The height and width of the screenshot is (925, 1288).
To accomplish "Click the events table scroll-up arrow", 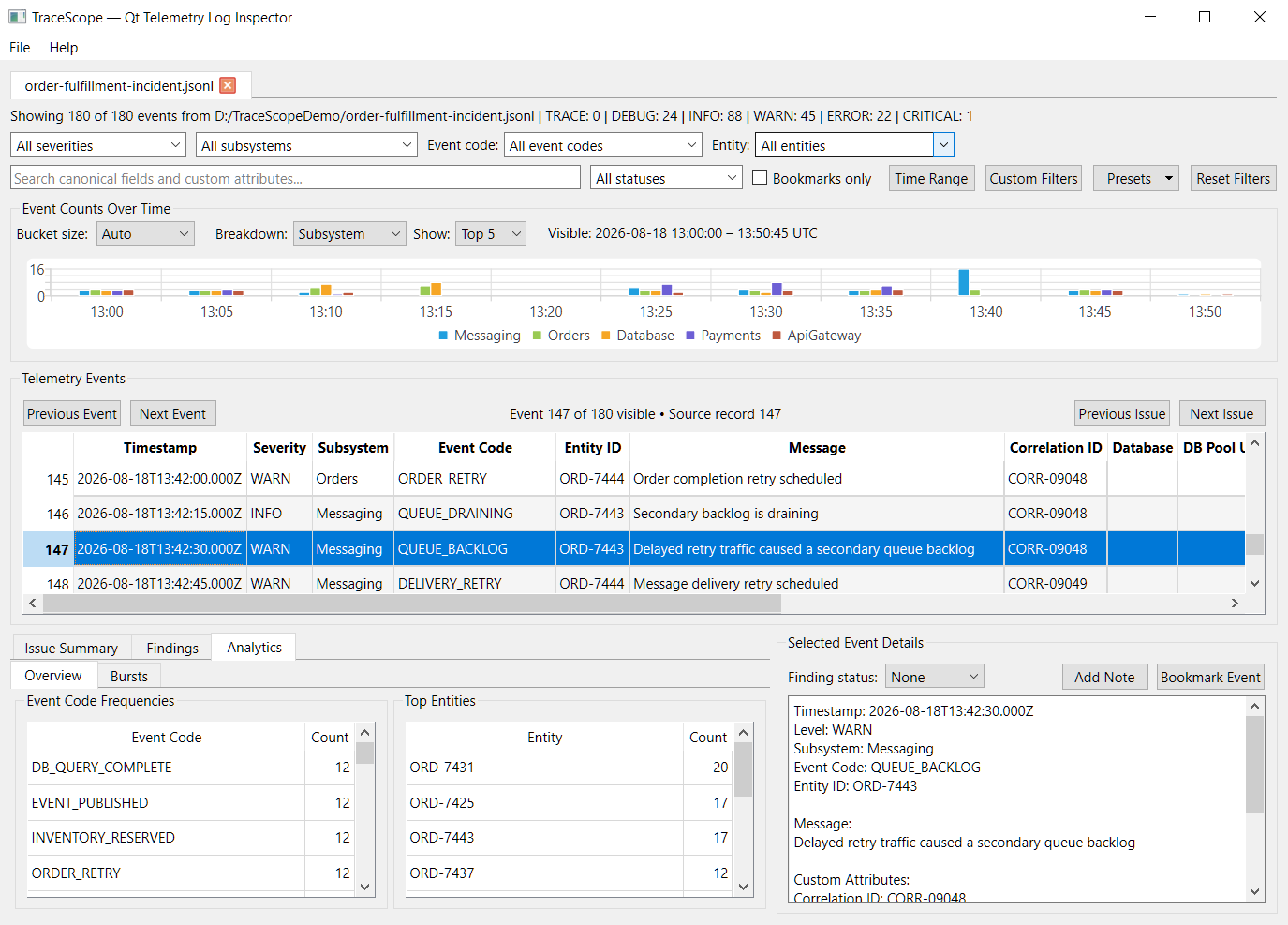I will [1255, 442].
